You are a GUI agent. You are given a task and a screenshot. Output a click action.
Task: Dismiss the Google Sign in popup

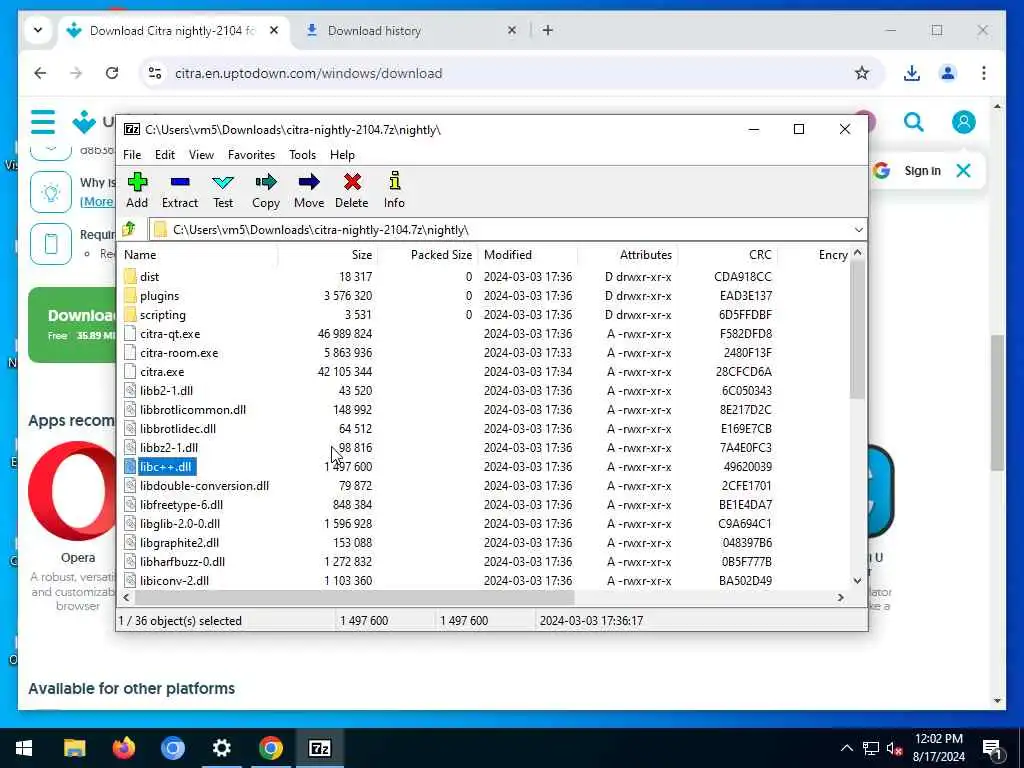point(963,171)
